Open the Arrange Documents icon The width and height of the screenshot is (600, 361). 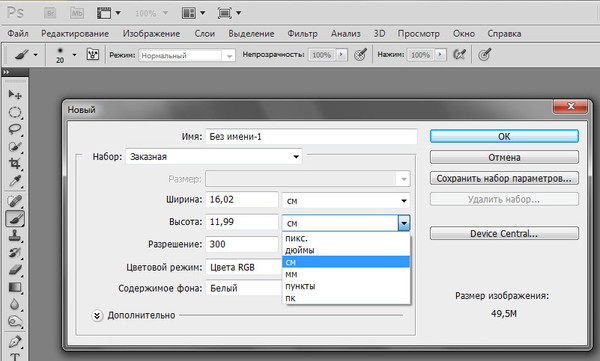pos(193,13)
